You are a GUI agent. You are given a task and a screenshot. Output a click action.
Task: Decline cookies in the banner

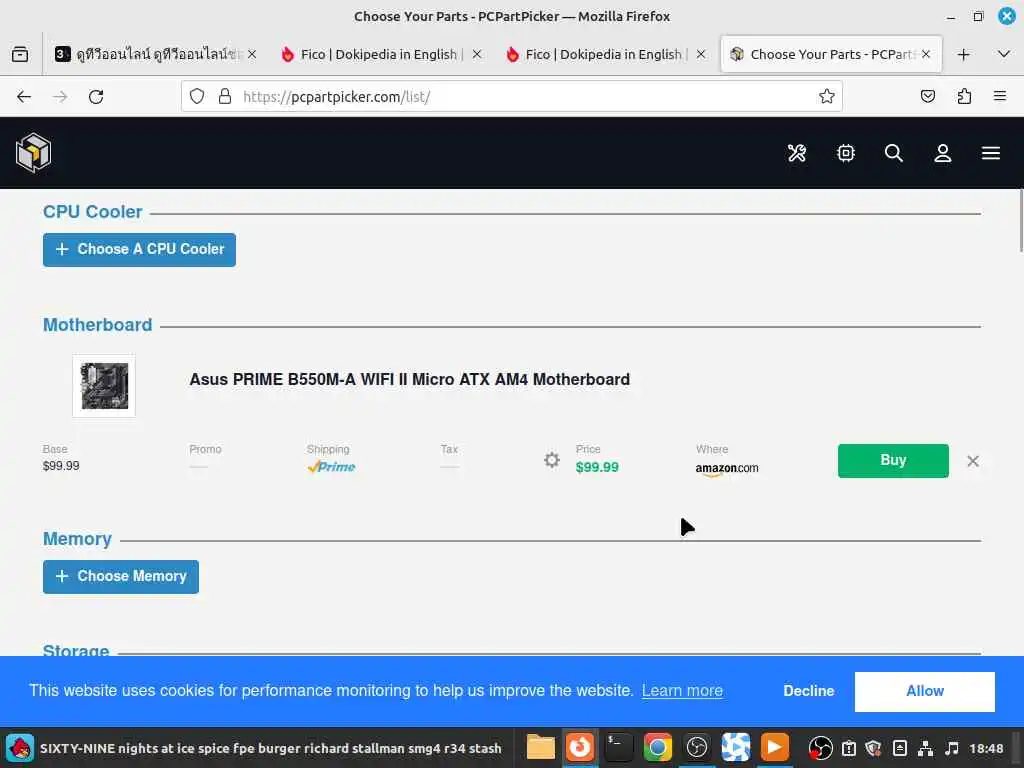[x=808, y=691]
